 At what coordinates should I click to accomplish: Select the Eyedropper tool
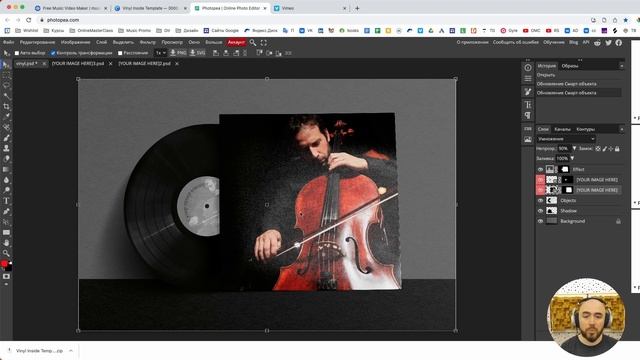coord(6,117)
